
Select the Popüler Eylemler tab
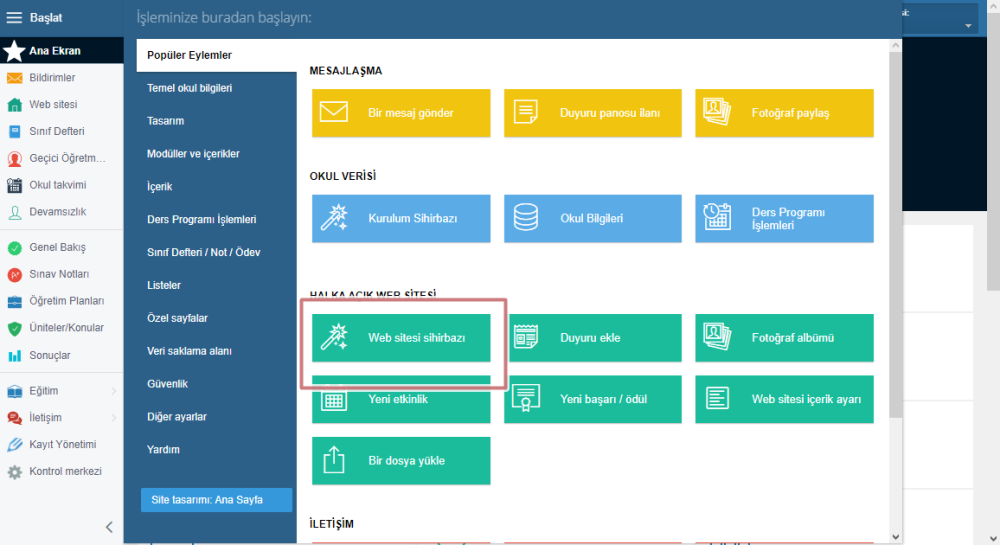[216, 55]
